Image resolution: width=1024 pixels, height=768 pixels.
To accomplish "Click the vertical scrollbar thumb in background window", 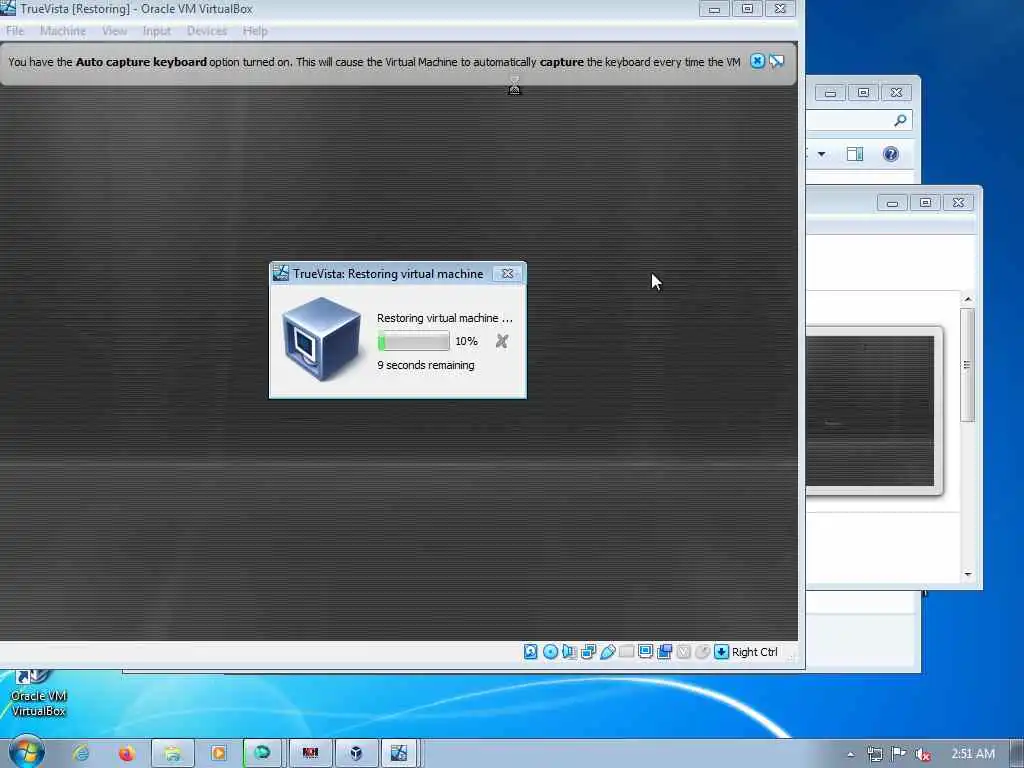I will pyautogui.click(x=968, y=365).
